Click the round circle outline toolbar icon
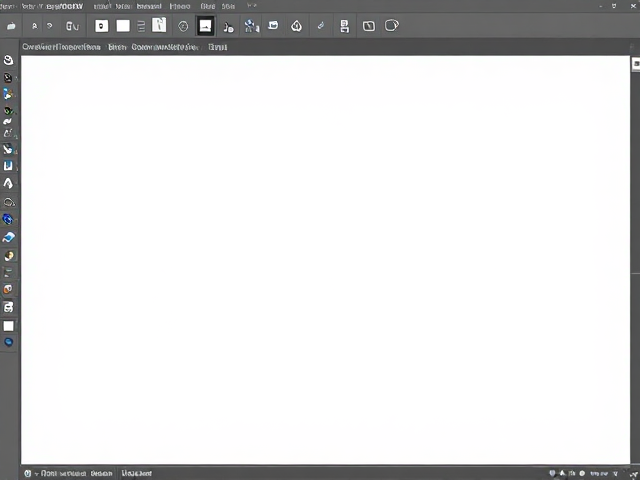Screen dimensions: 640x480 (183, 27)
